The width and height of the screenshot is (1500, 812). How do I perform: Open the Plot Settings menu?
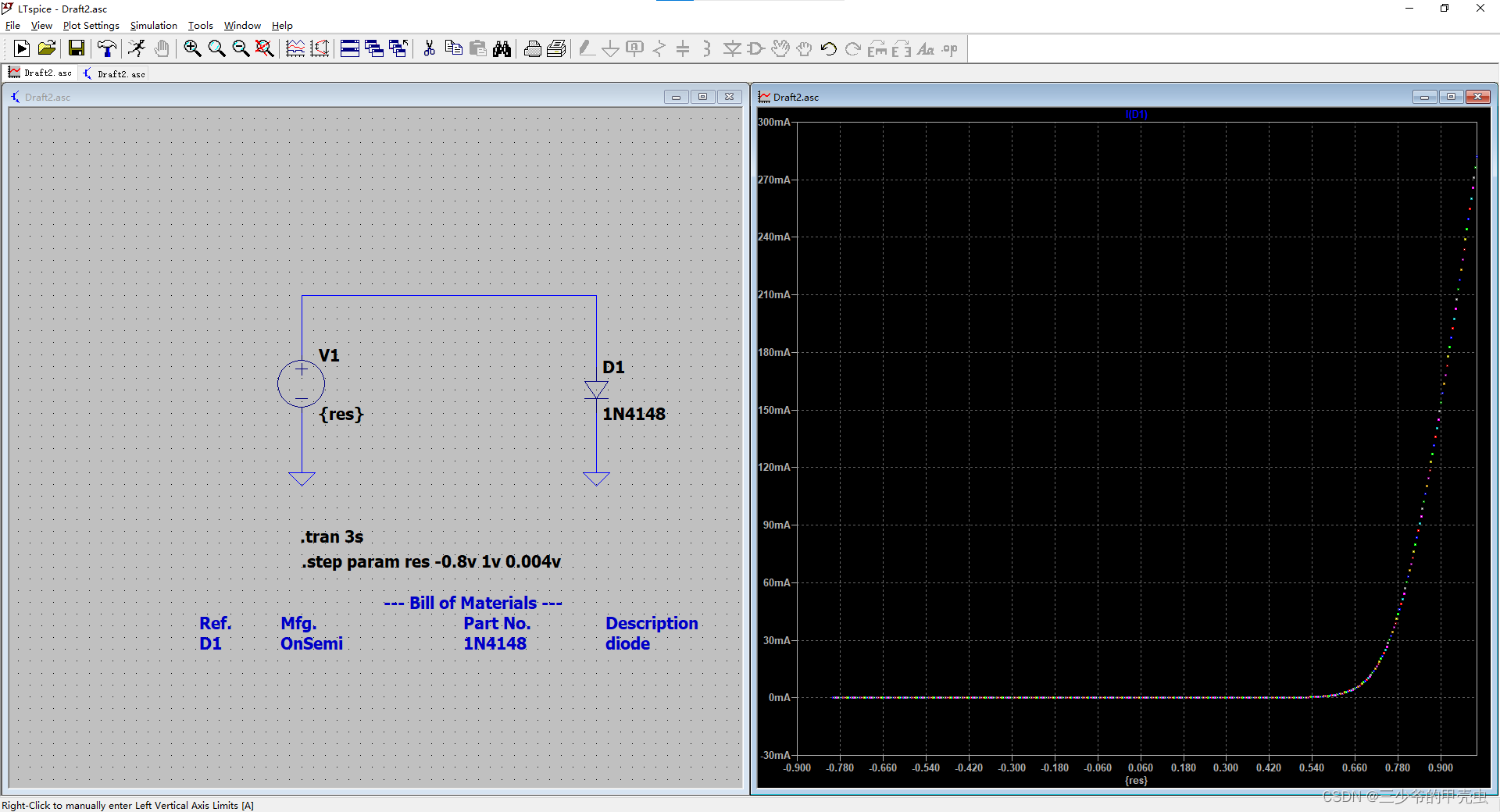tap(91, 26)
